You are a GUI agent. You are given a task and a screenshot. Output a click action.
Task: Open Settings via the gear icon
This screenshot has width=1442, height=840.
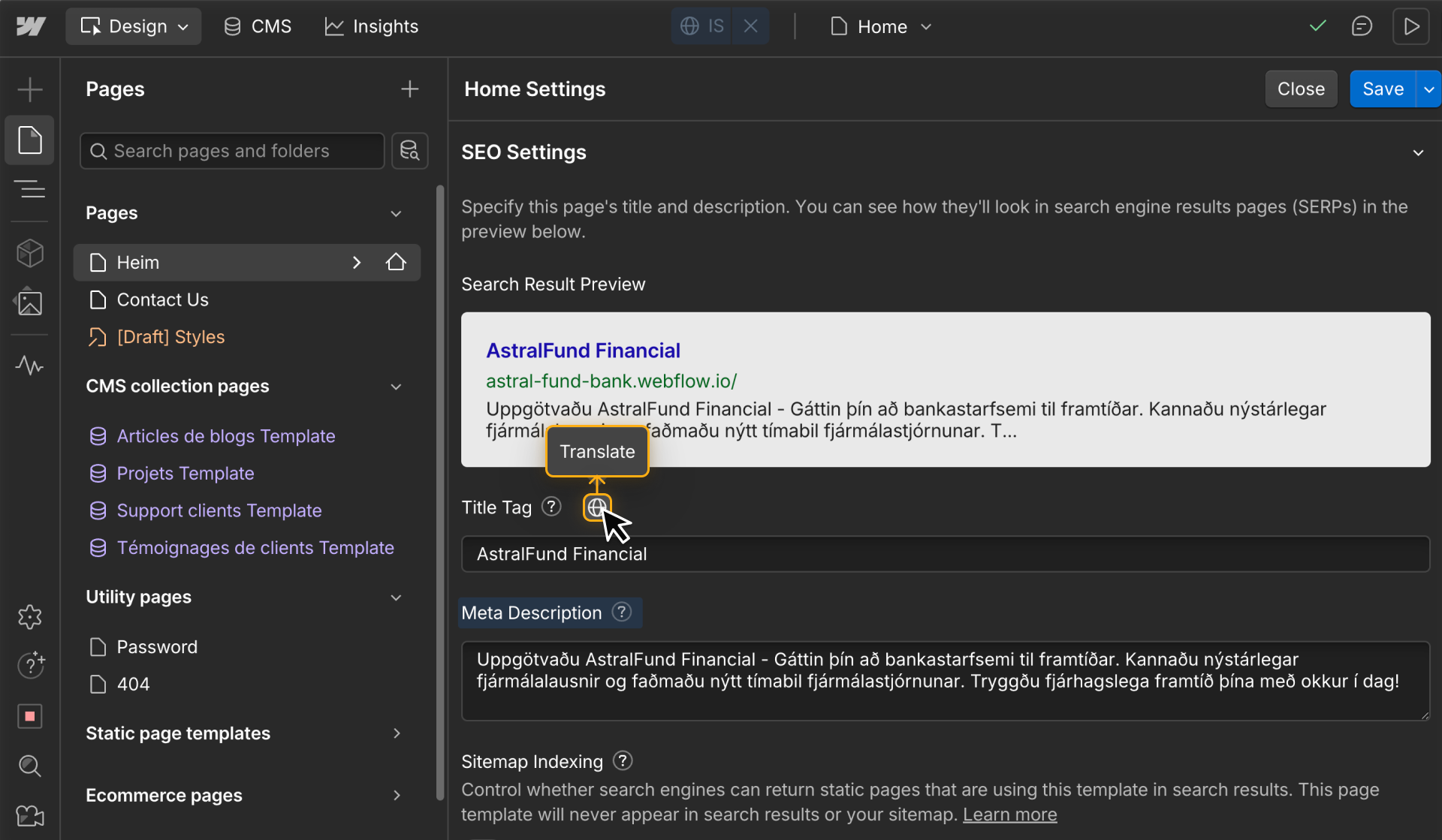click(x=30, y=617)
